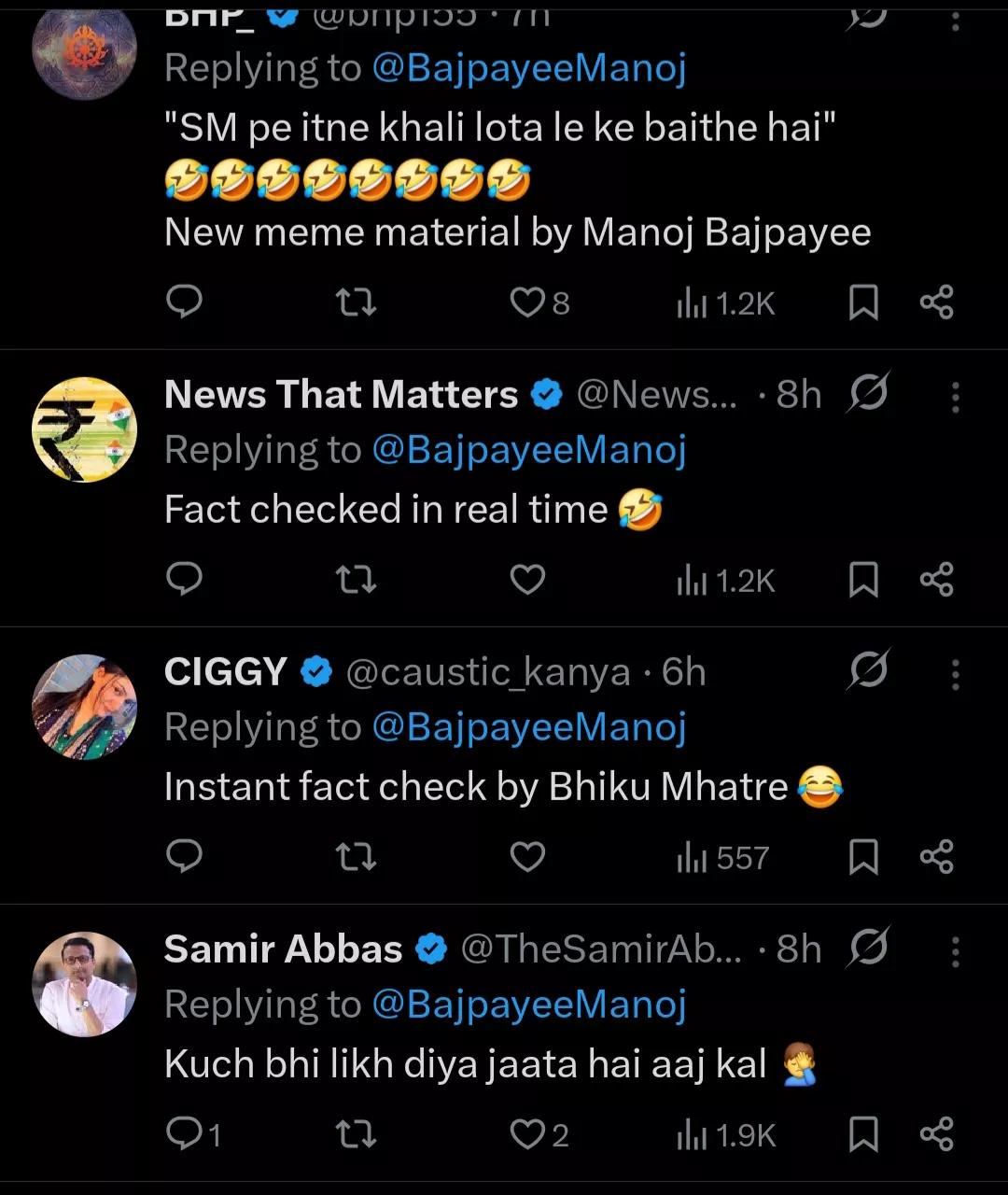Image resolution: width=1008 pixels, height=1195 pixels.
Task: Like the "New meme material" reply
Action: (x=528, y=302)
